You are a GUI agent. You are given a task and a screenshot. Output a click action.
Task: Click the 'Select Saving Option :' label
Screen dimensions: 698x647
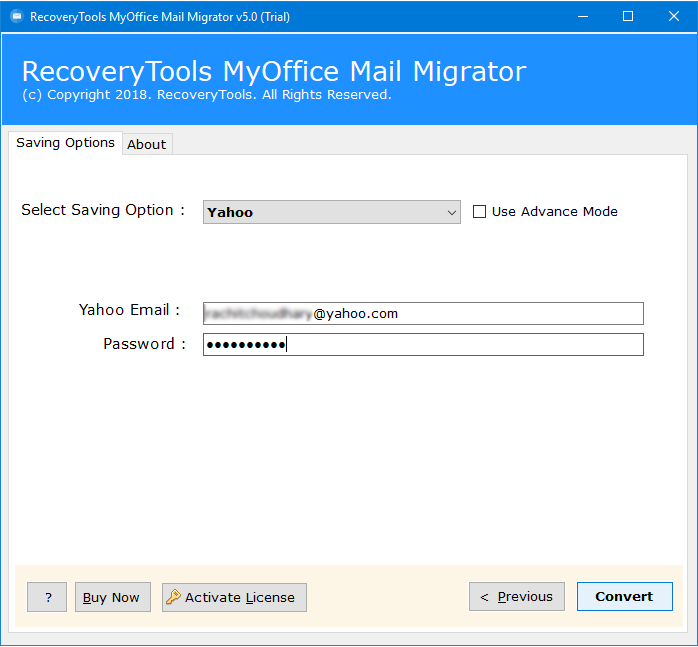coord(103,210)
